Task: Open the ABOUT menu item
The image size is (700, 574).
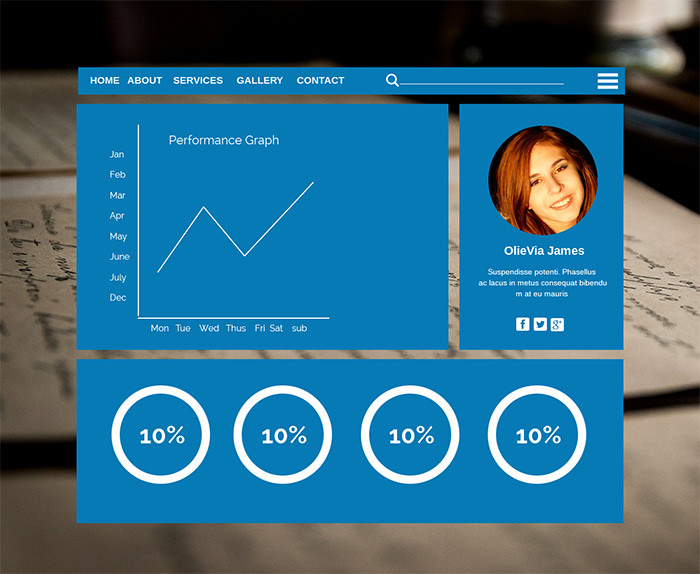Action: coord(144,81)
